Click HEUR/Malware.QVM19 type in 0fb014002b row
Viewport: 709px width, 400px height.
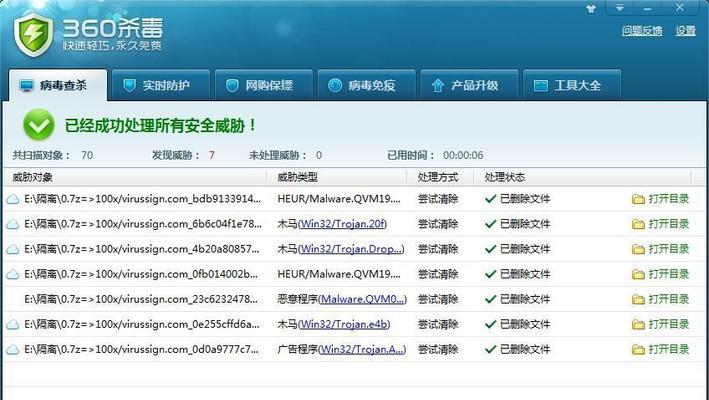339,274
